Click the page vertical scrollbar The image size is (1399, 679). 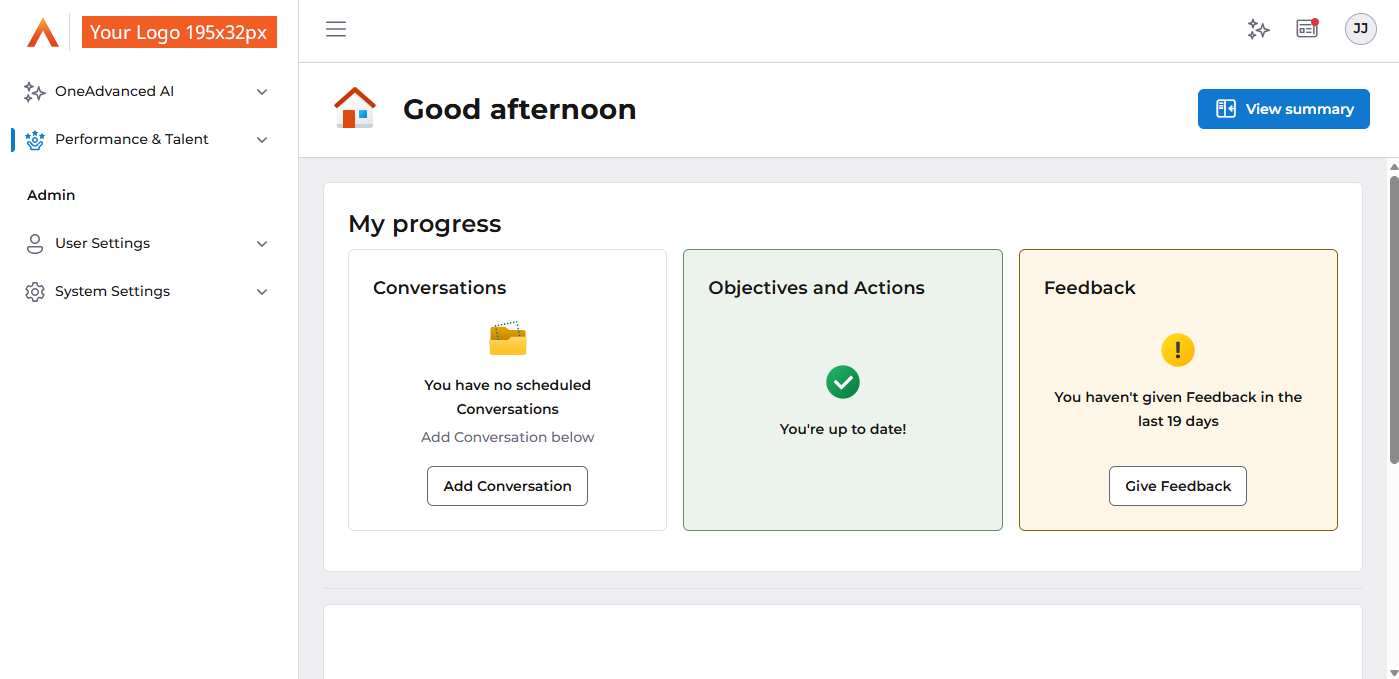click(1393, 320)
